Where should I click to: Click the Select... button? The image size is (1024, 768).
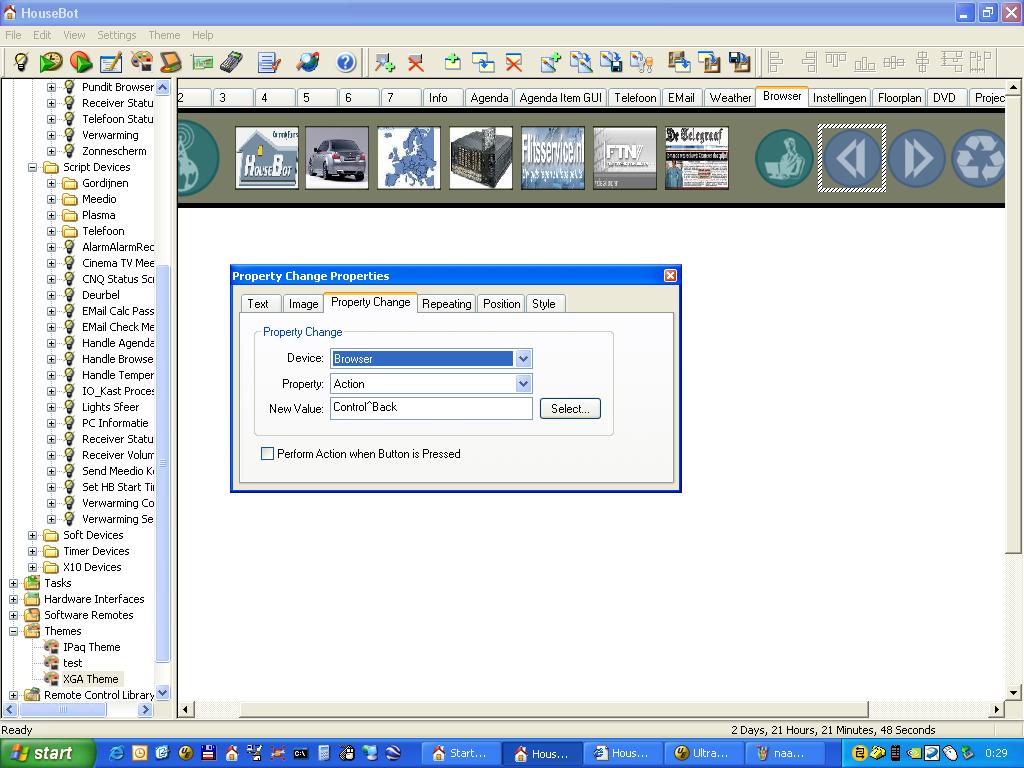[570, 409]
